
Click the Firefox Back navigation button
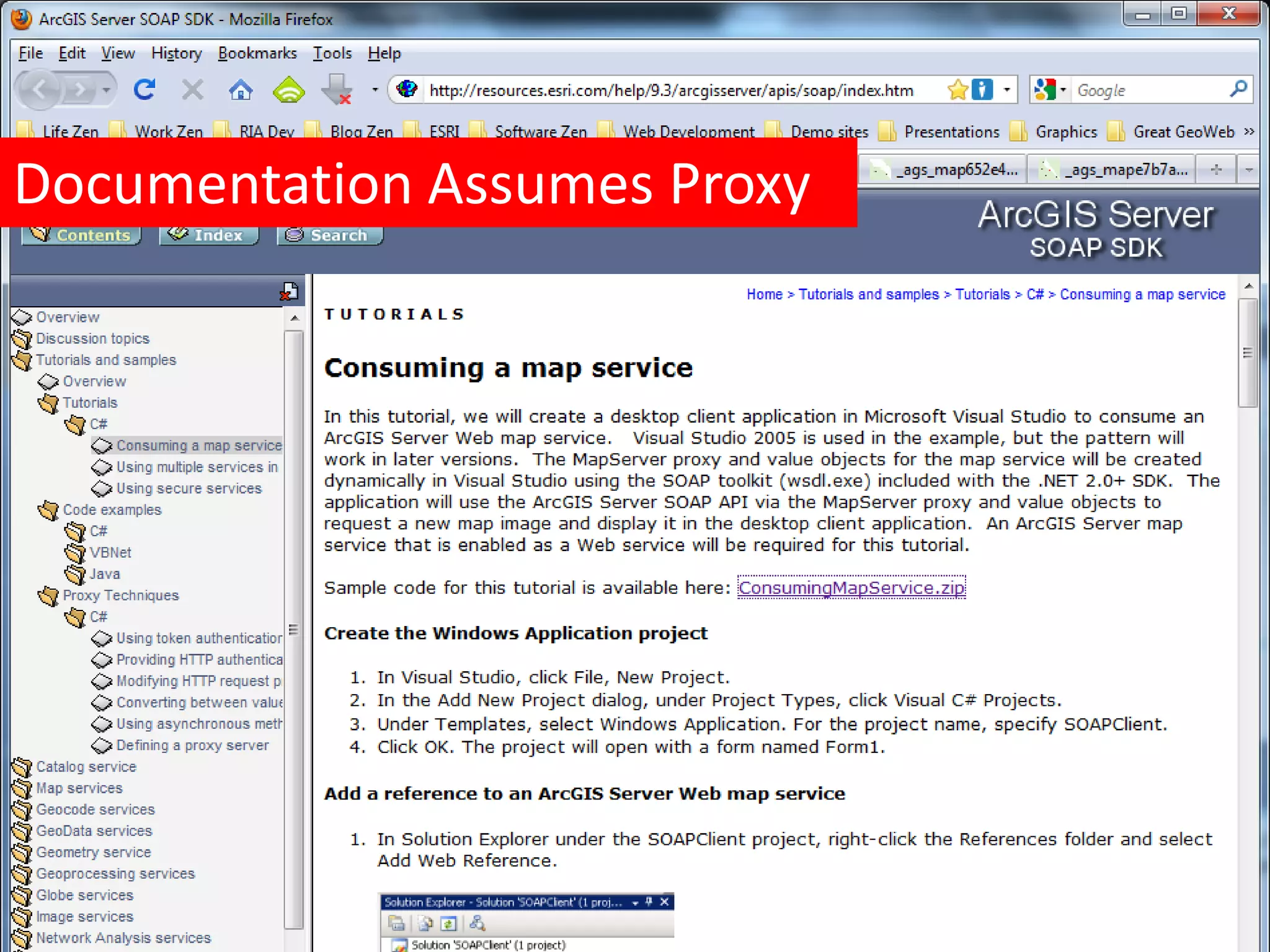coord(41,90)
